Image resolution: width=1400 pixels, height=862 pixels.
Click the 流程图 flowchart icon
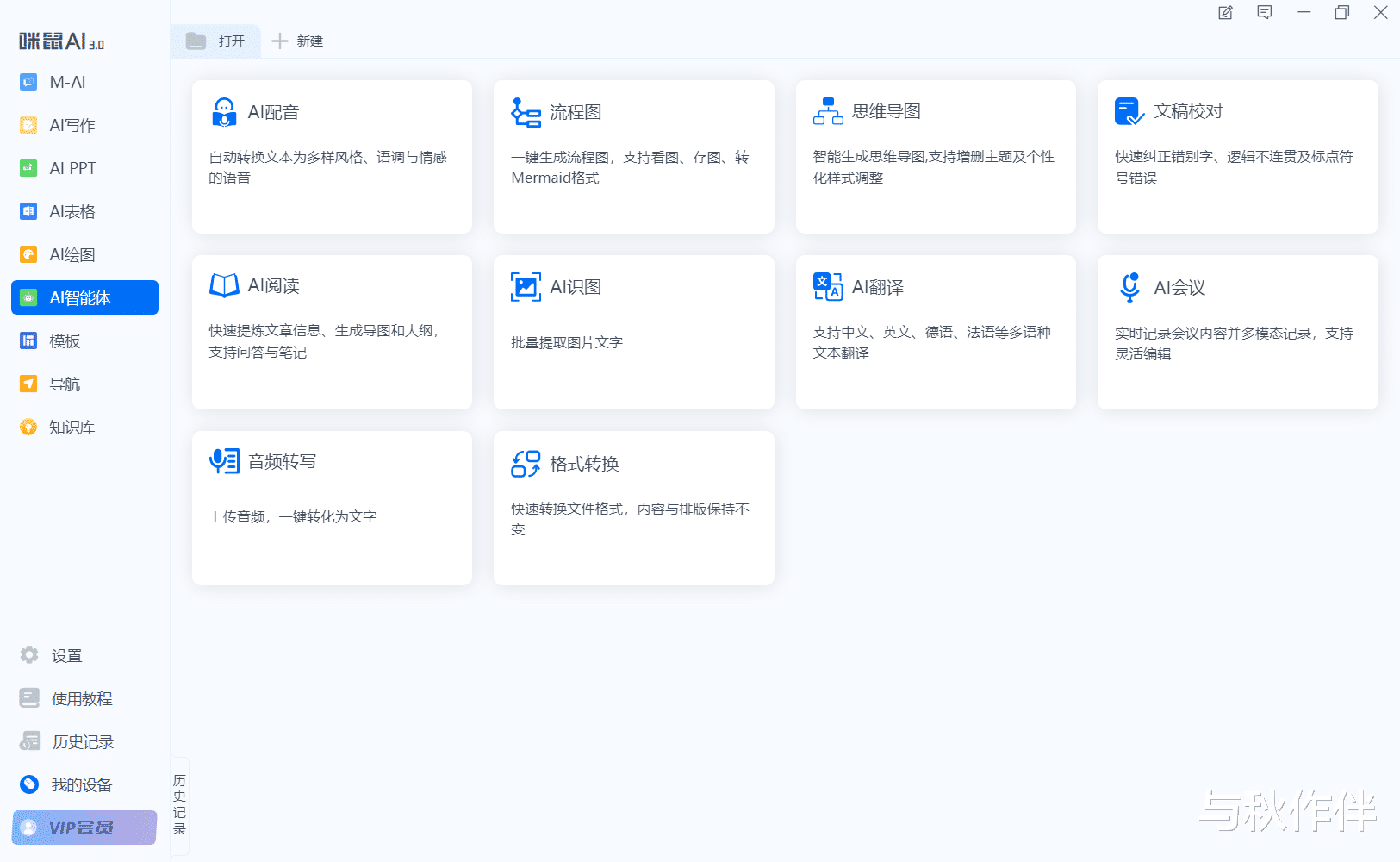point(526,112)
